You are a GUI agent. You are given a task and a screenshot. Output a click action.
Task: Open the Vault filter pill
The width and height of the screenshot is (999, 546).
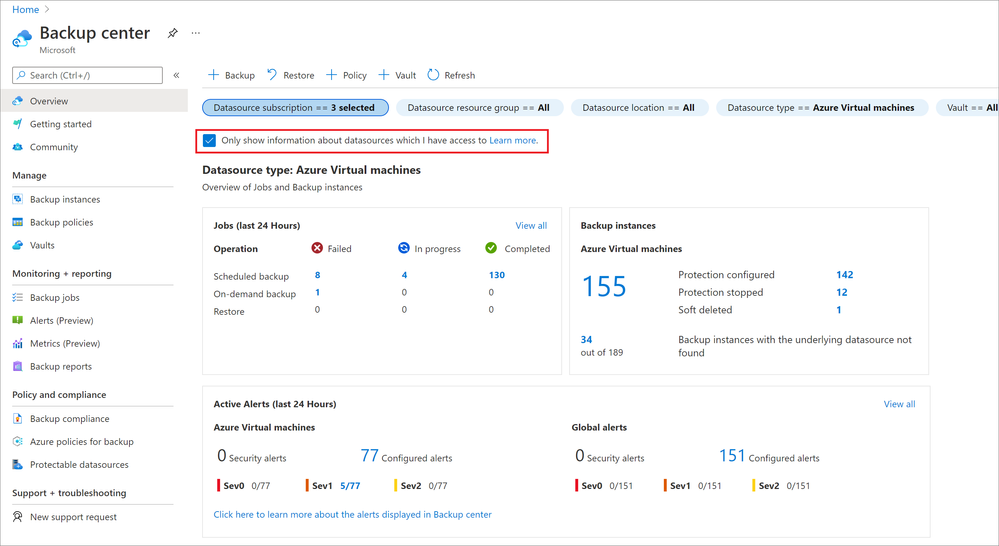pos(968,108)
